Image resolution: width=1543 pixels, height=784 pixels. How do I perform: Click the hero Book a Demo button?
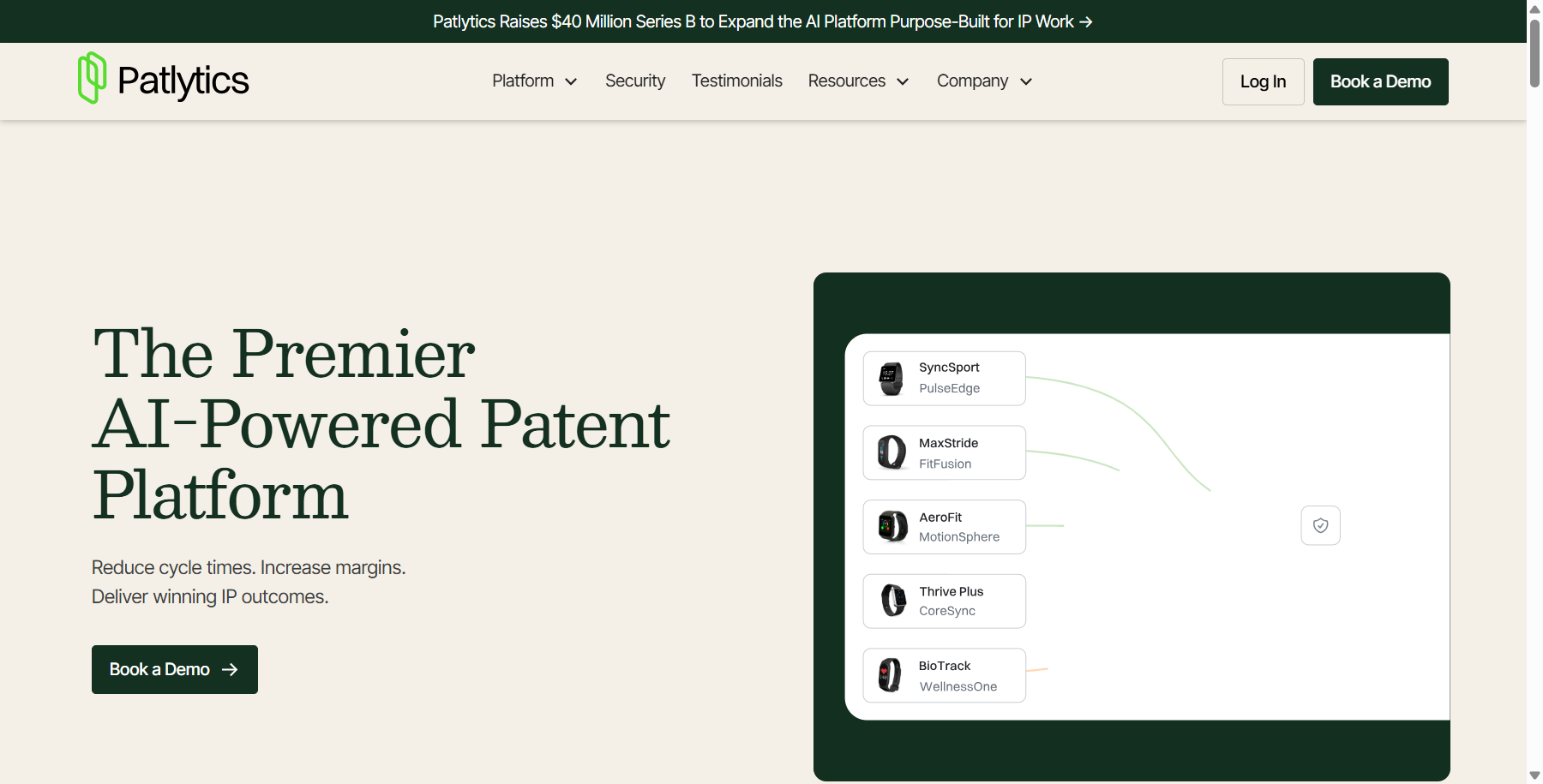pos(175,669)
